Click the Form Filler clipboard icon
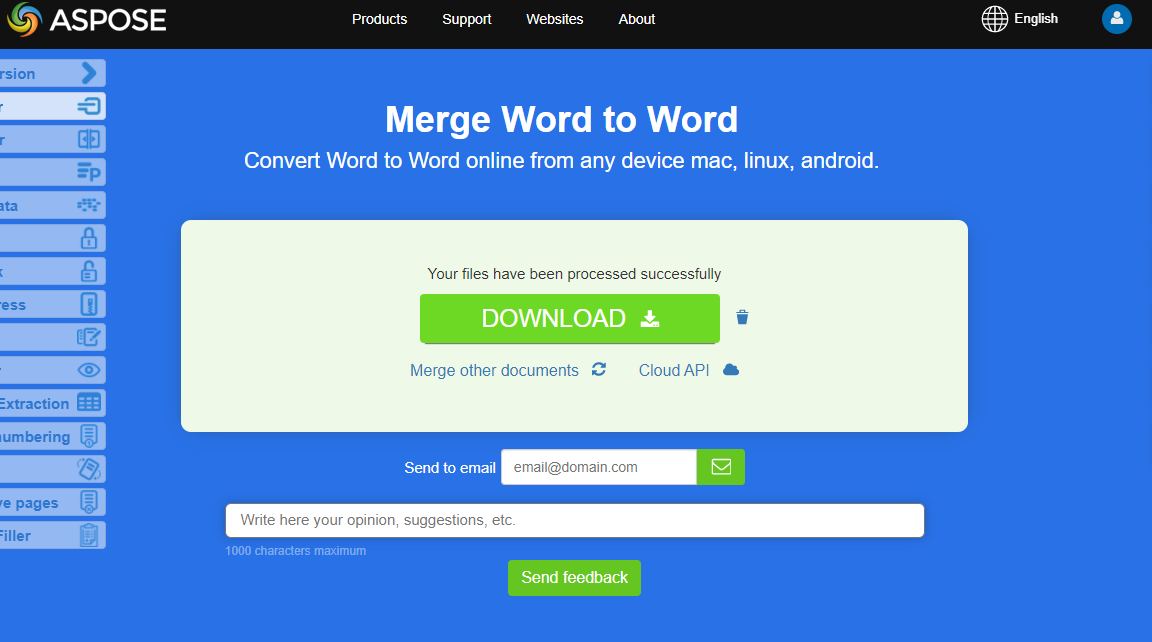1152x642 pixels. 90,535
